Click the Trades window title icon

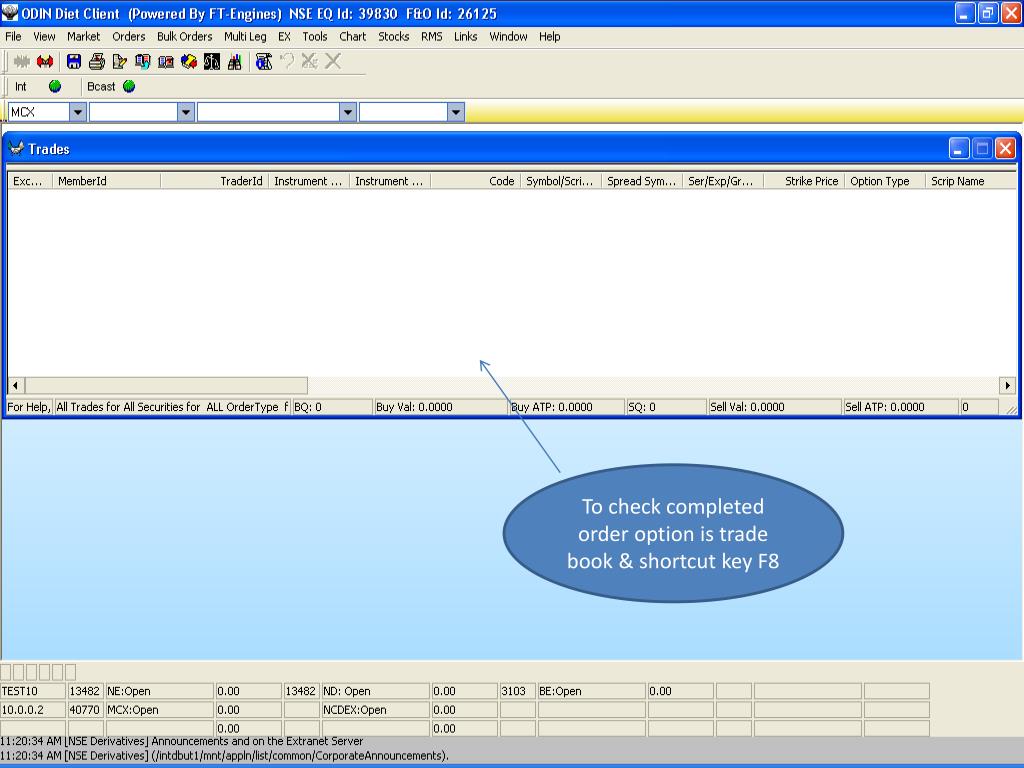coord(16,149)
